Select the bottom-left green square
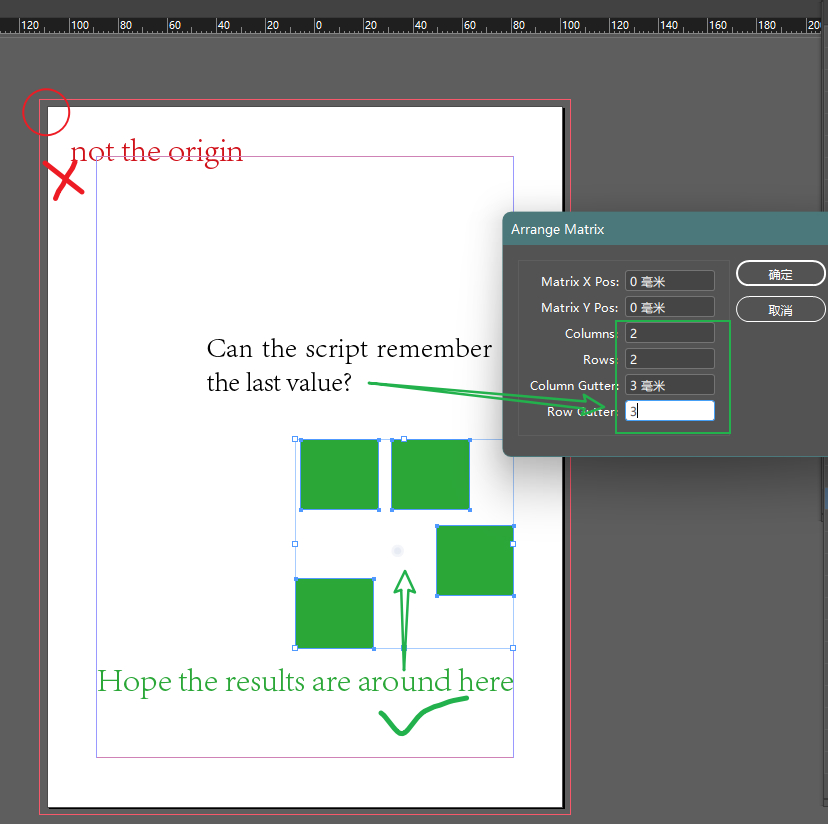Screen dimensions: 828x824 point(334,613)
